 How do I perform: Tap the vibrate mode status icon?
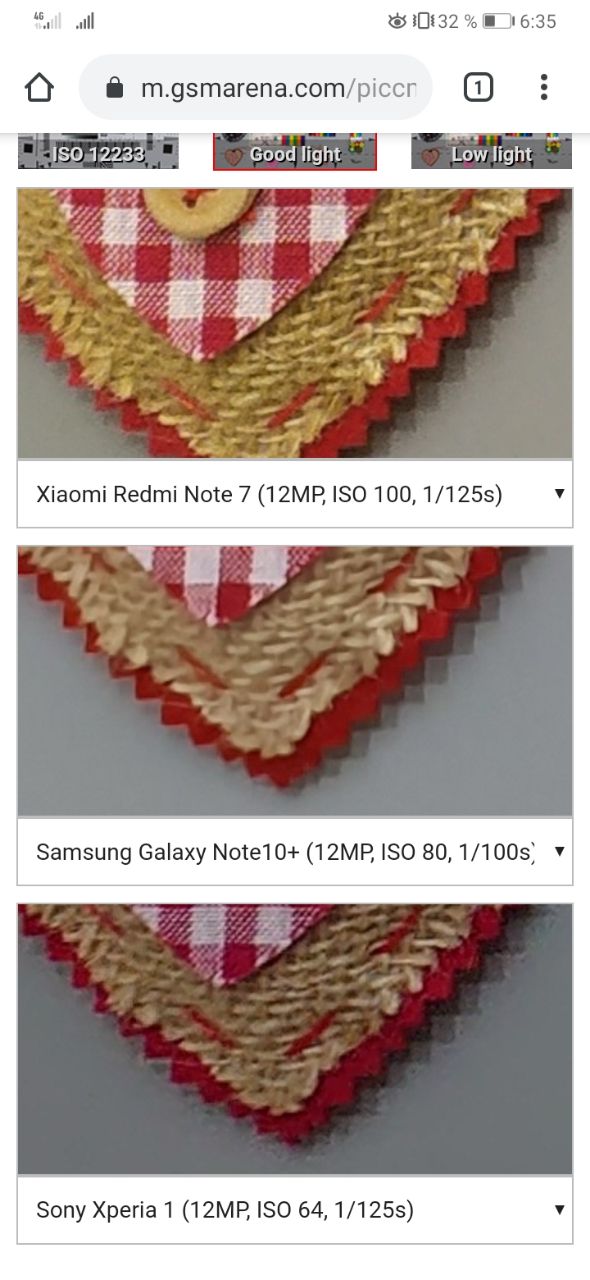[x=423, y=21]
